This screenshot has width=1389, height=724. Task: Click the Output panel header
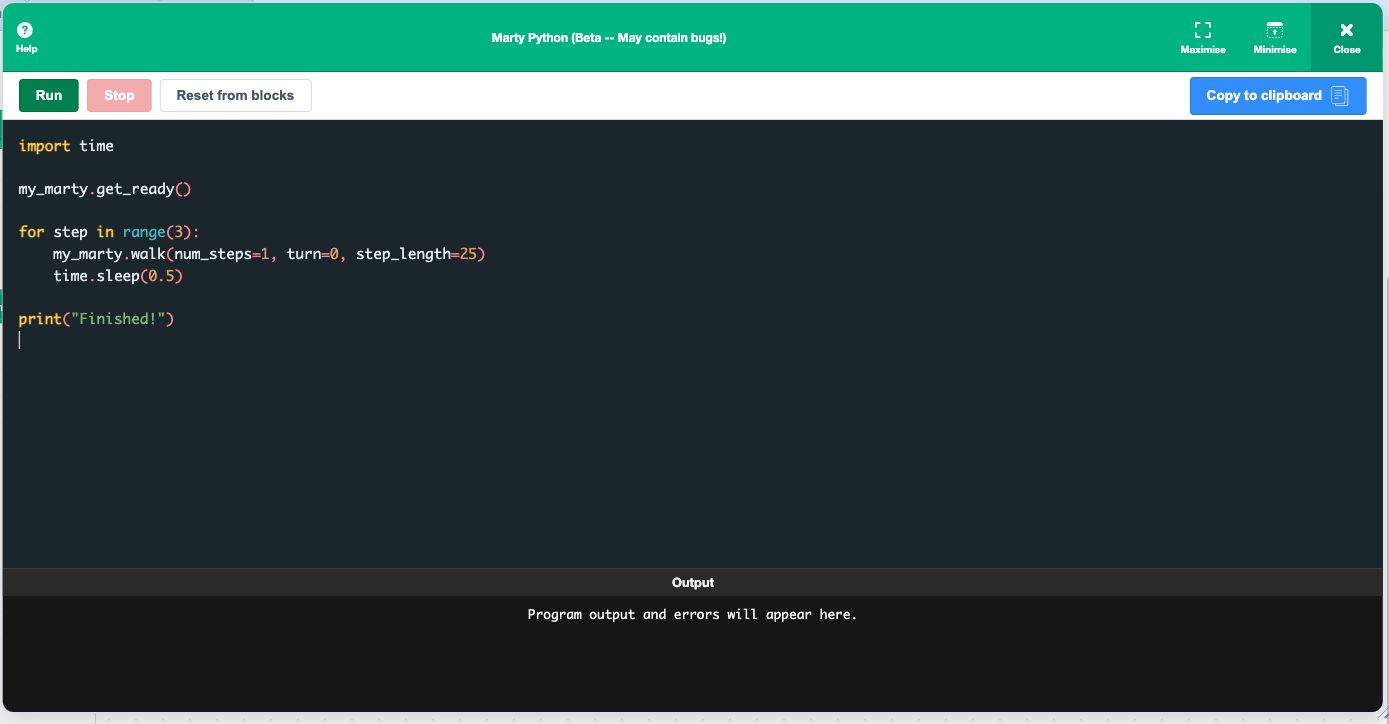click(693, 582)
